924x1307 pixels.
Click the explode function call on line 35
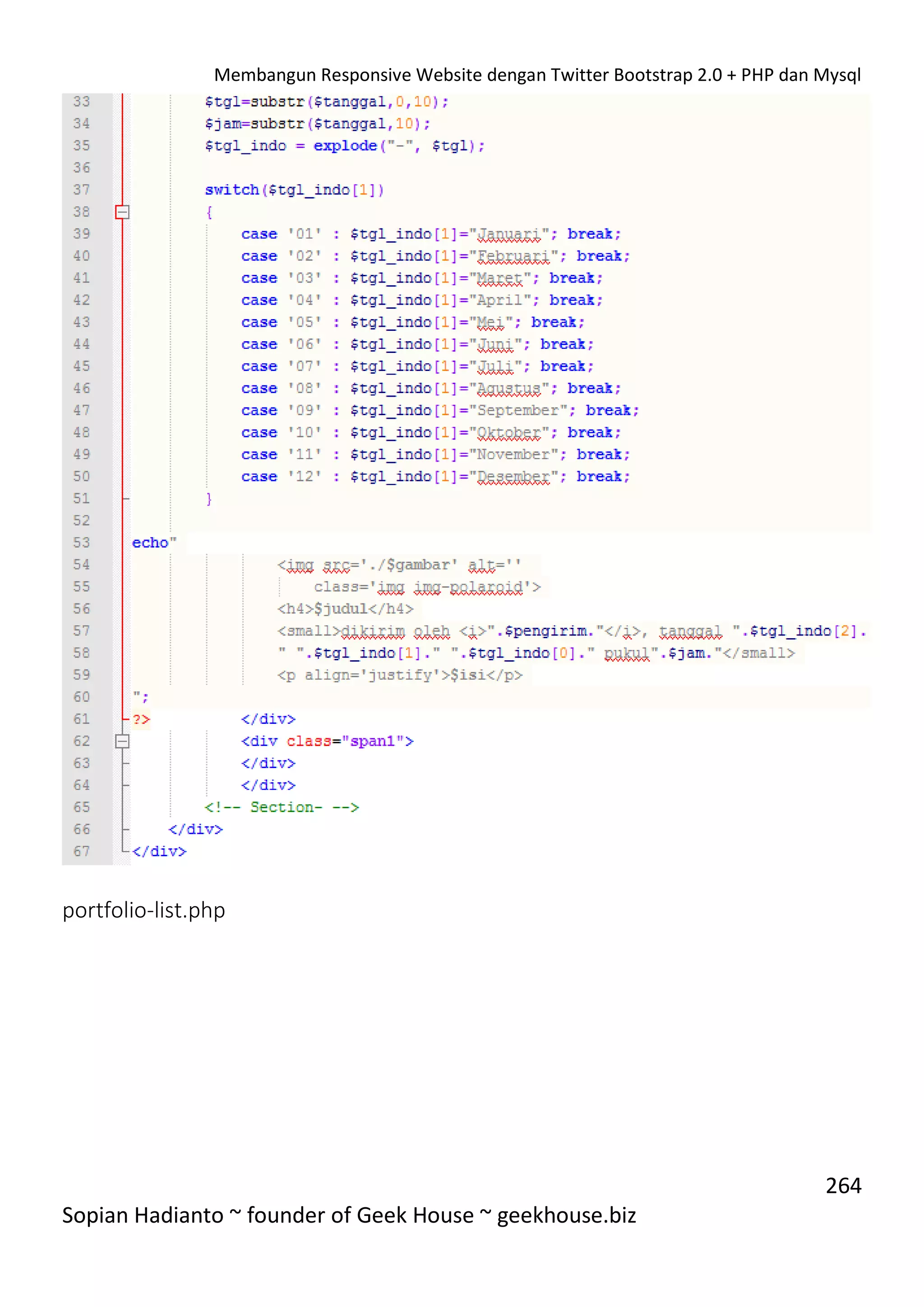pyautogui.click(x=345, y=146)
